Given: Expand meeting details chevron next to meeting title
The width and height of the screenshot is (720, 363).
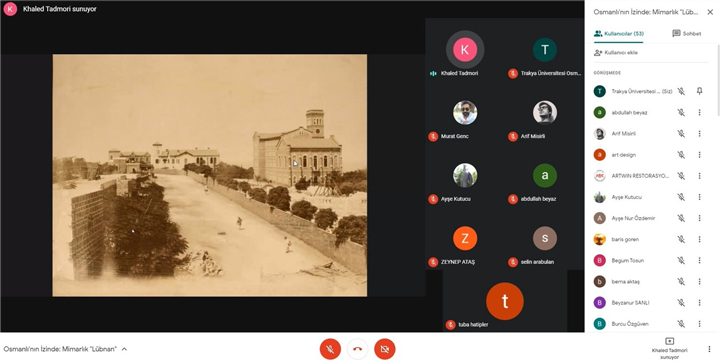Looking at the screenshot, I should (124, 349).
